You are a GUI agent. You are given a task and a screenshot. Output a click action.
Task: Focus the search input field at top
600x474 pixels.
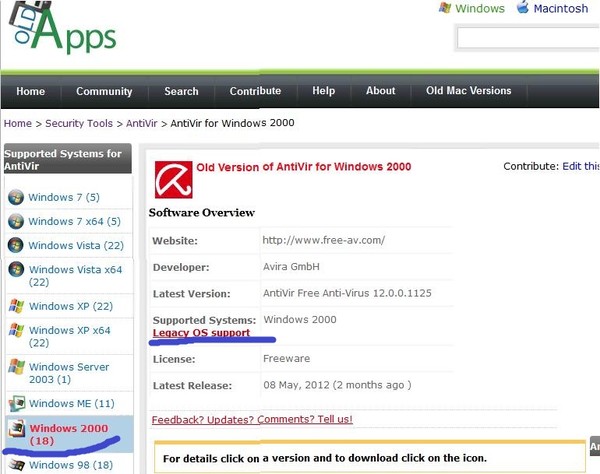(528, 37)
